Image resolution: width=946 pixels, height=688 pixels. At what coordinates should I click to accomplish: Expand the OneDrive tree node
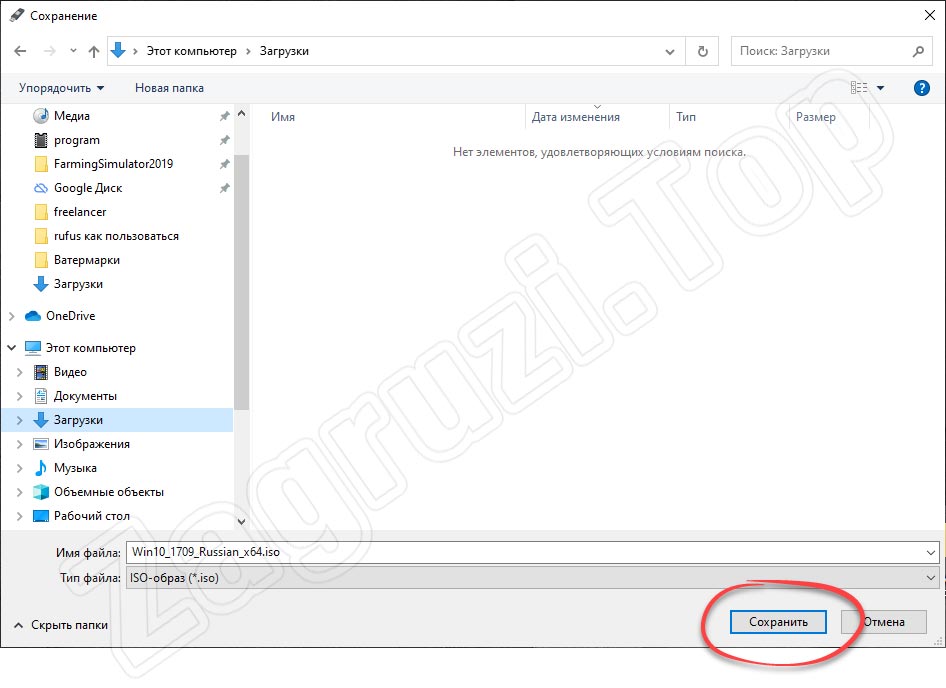point(11,316)
